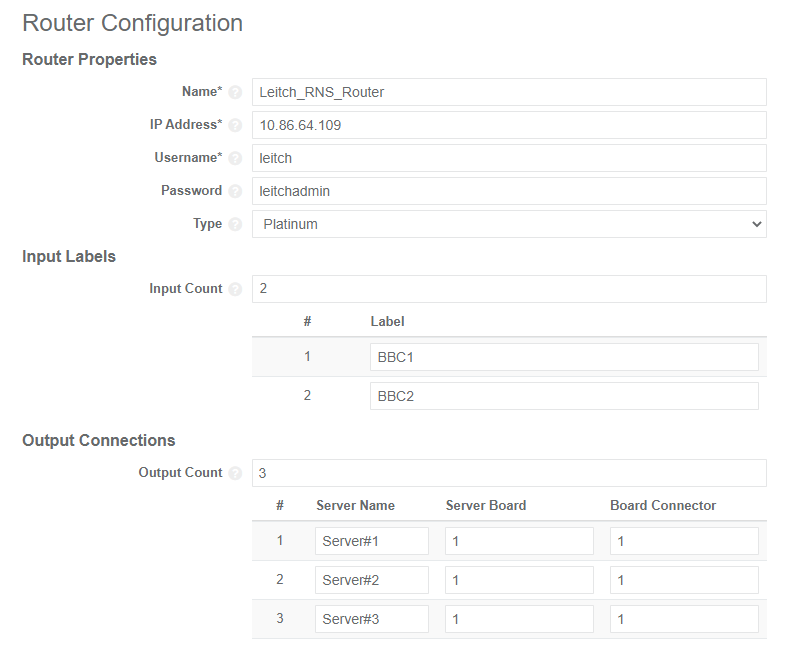Screen dimensions: 785x648
Task: Click the router Name input field
Action: 509,92
